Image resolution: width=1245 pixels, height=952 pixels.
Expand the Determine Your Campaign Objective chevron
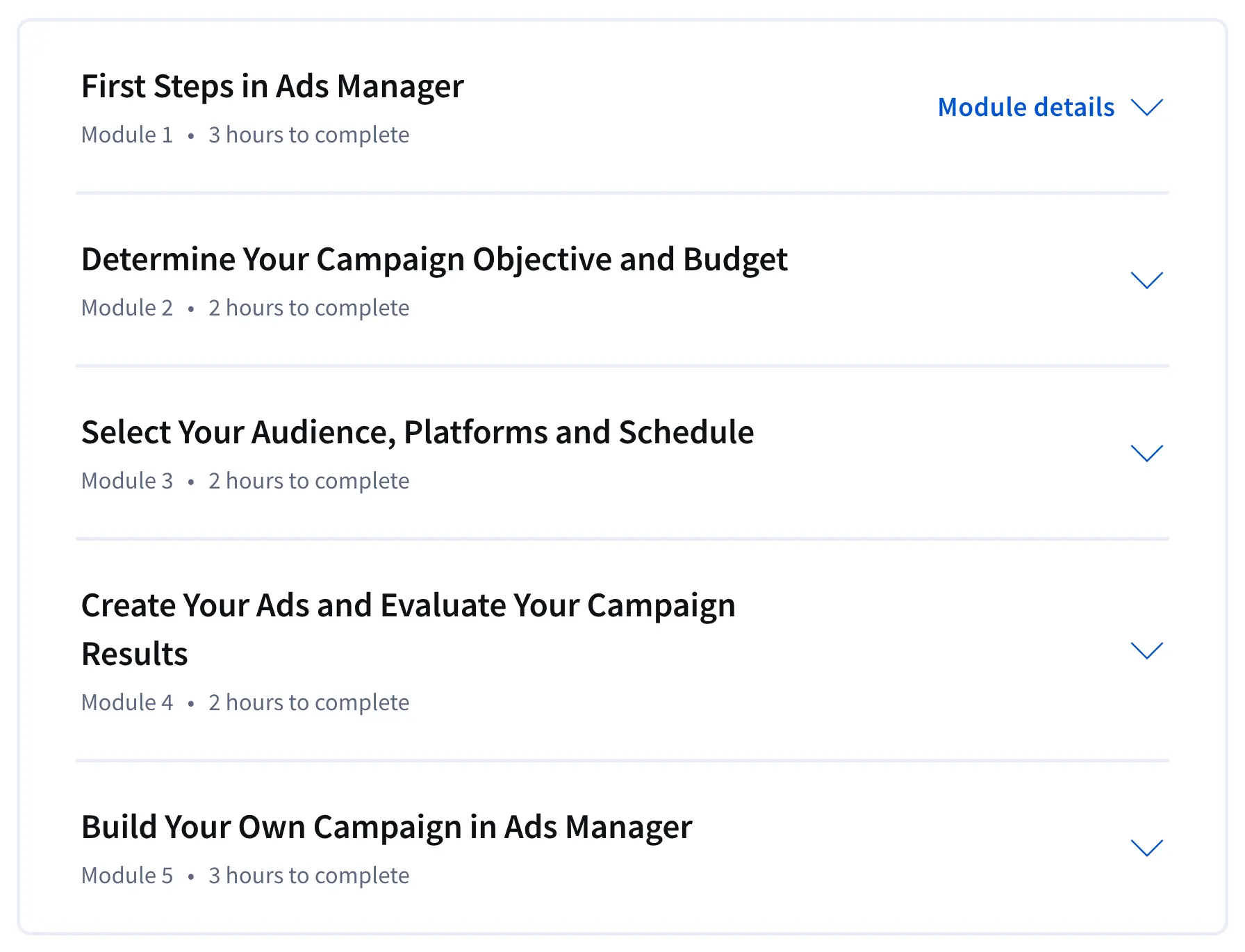click(1146, 280)
